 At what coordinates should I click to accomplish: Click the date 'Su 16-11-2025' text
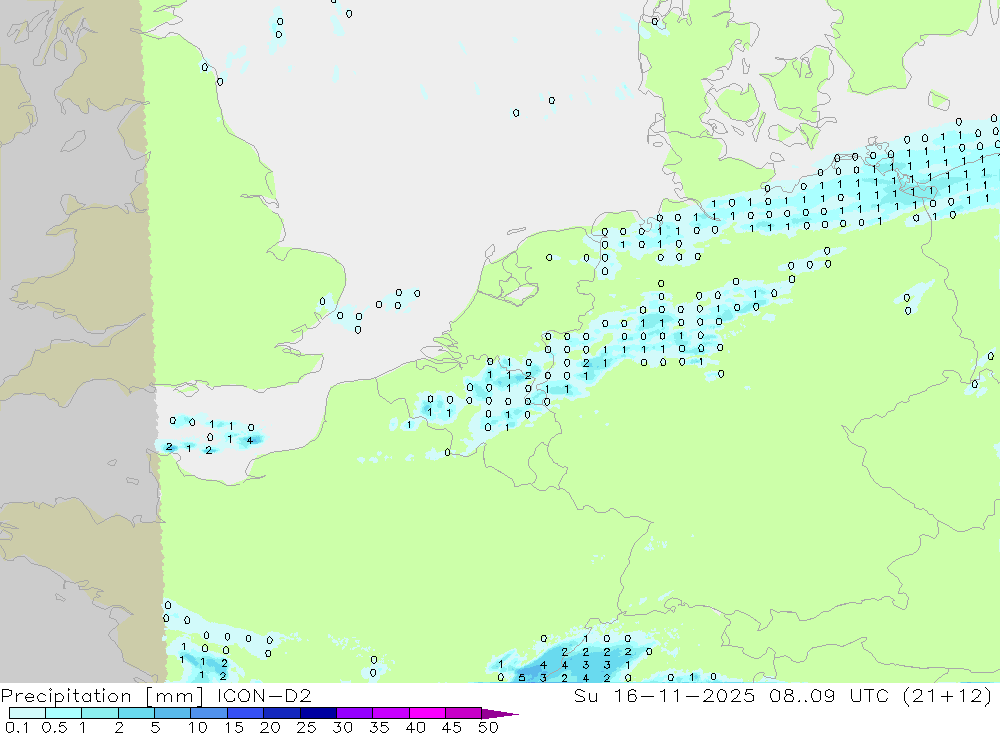coord(664,695)
